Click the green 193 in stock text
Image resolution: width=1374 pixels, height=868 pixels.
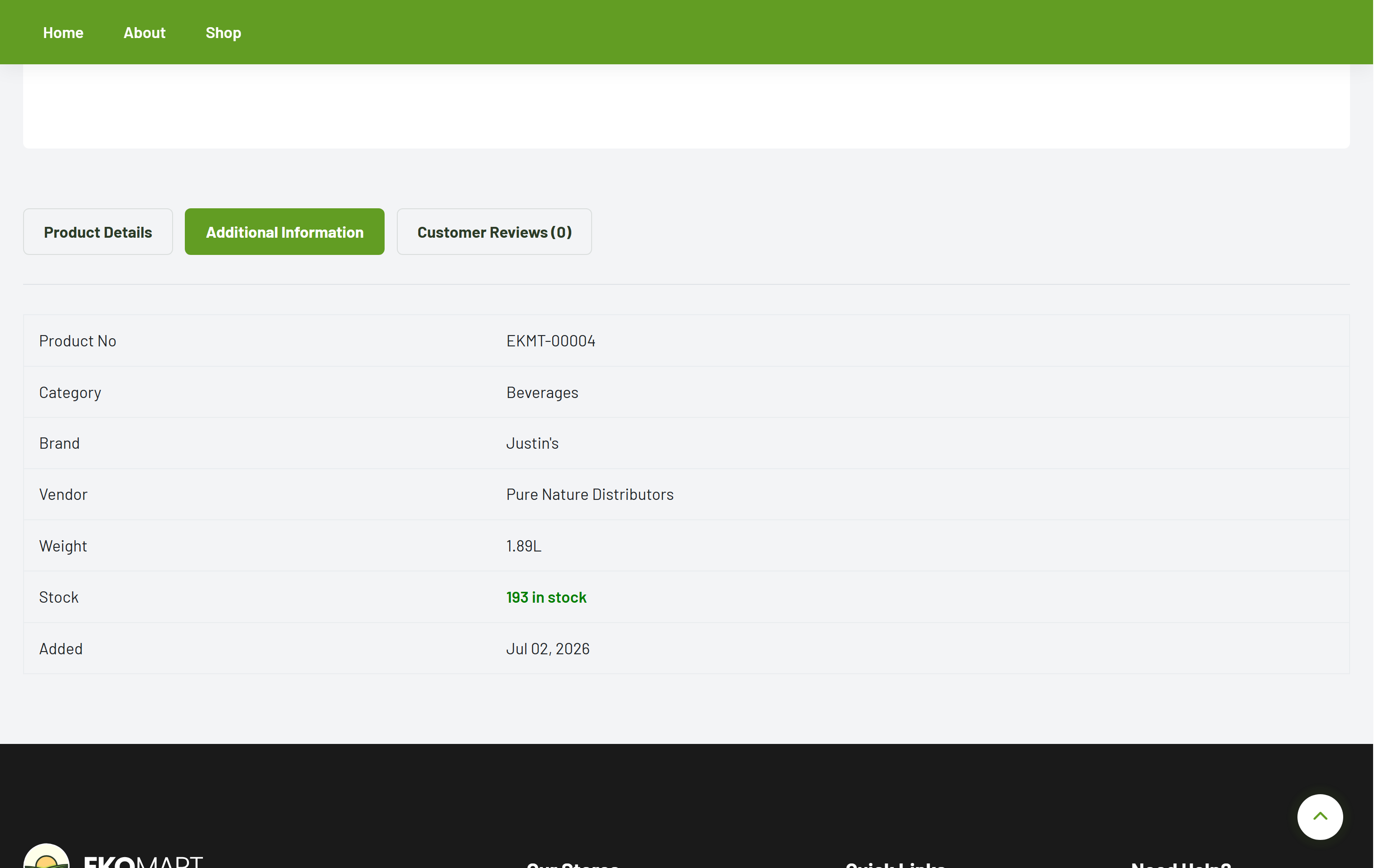(x=546, y=597)
